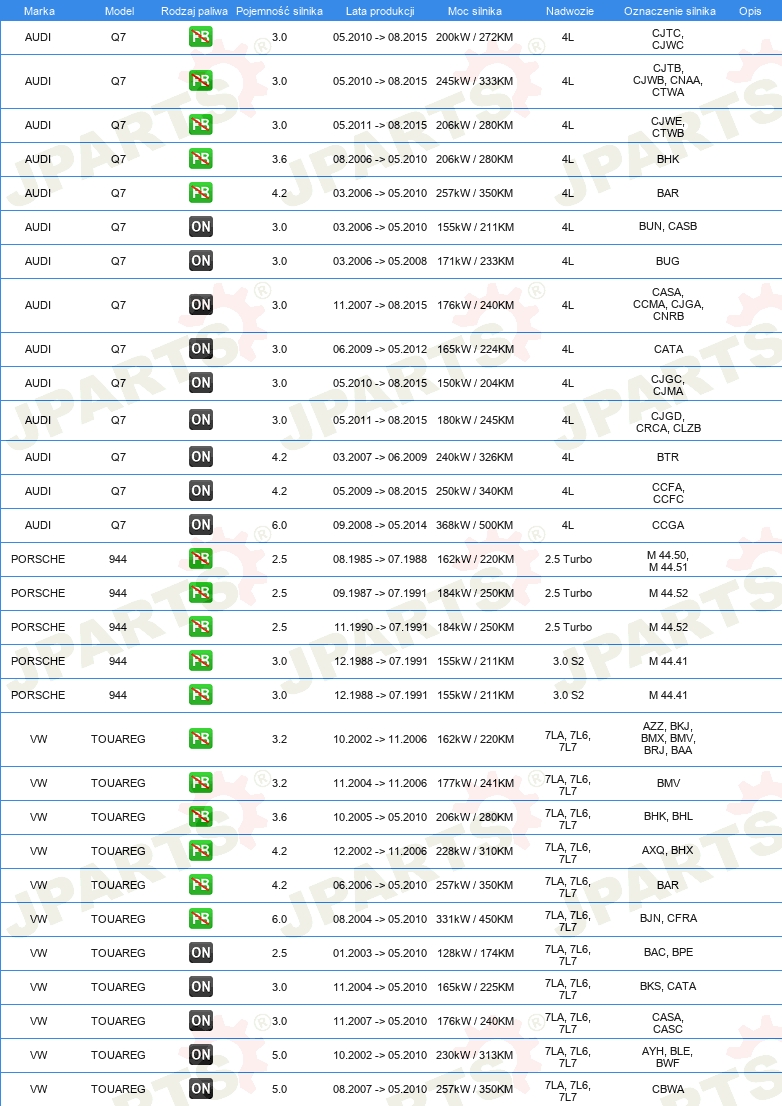Click the ON diesel icon in the 180kW / 245KM row
Screen dimensions: 782x1106
coord(201,420)
